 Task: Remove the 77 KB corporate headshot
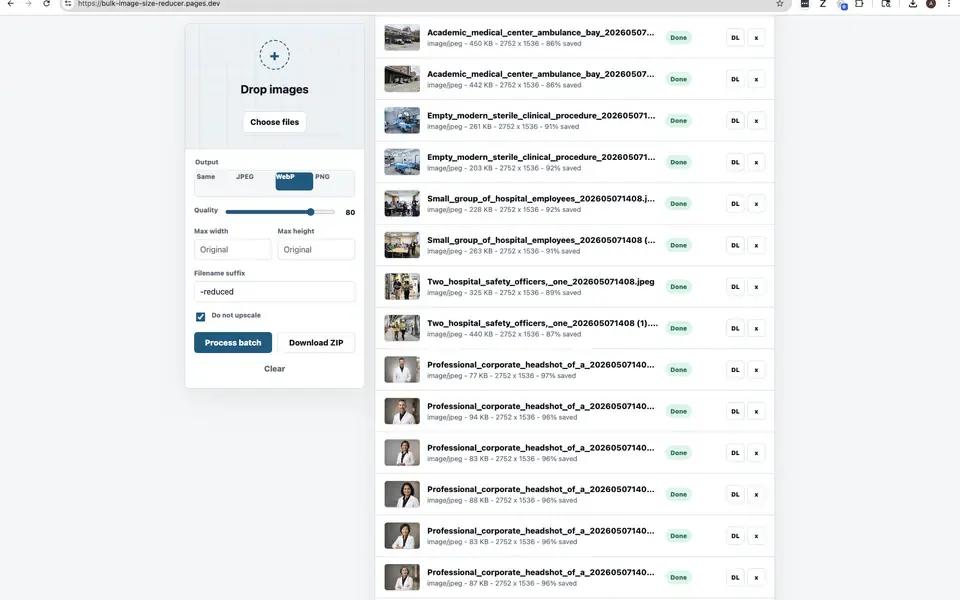pos(756,370)
